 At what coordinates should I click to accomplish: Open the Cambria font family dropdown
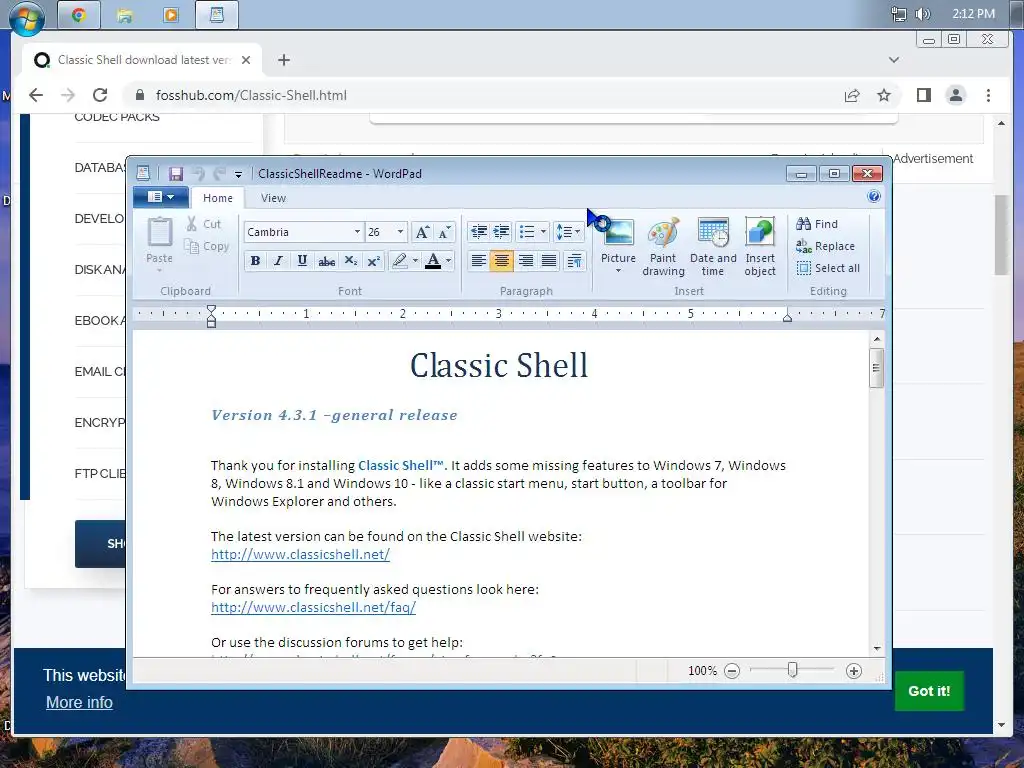point(357,232)
